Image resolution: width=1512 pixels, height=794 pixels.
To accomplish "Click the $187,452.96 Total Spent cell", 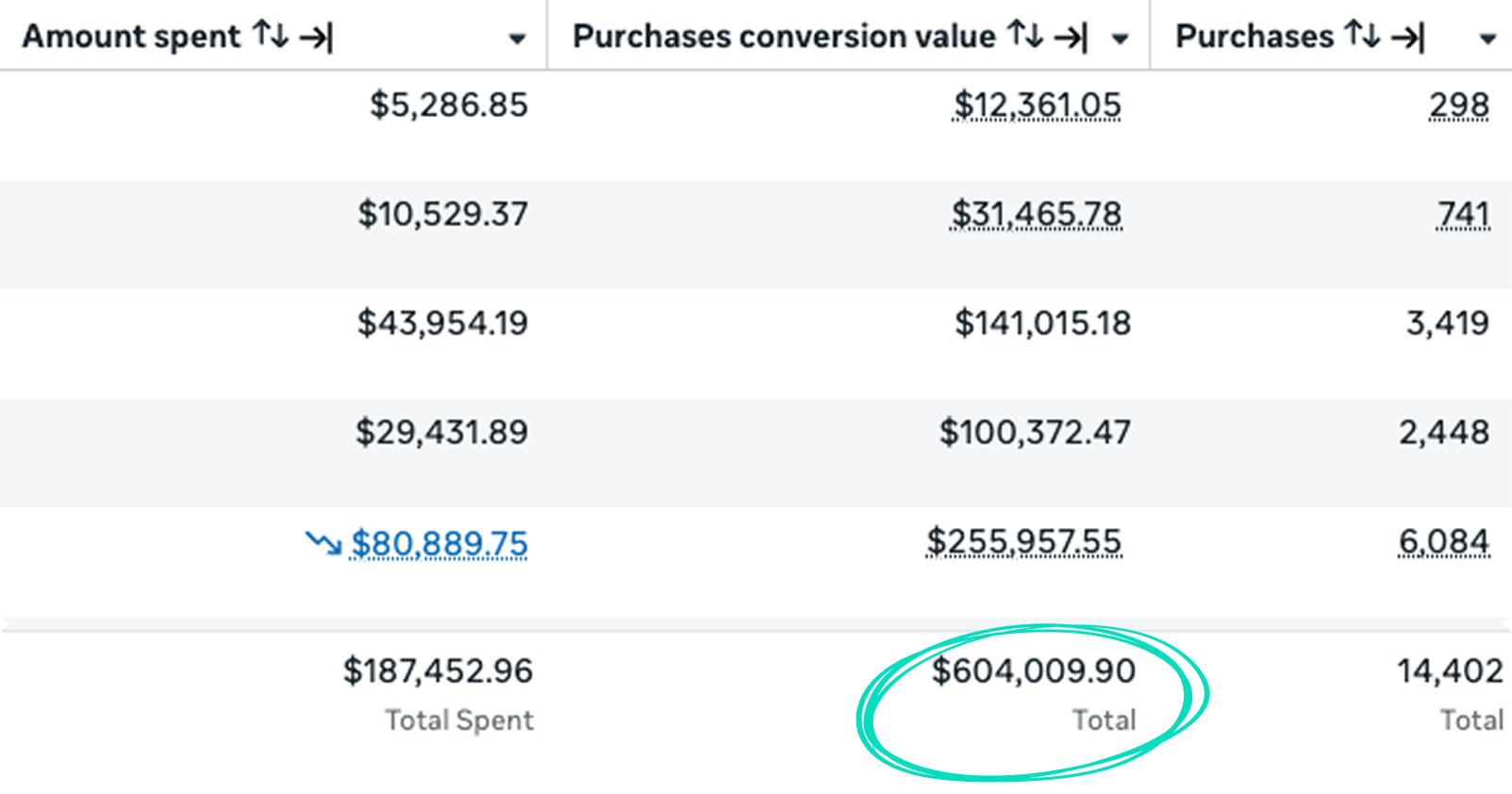I will click(436, 671).
